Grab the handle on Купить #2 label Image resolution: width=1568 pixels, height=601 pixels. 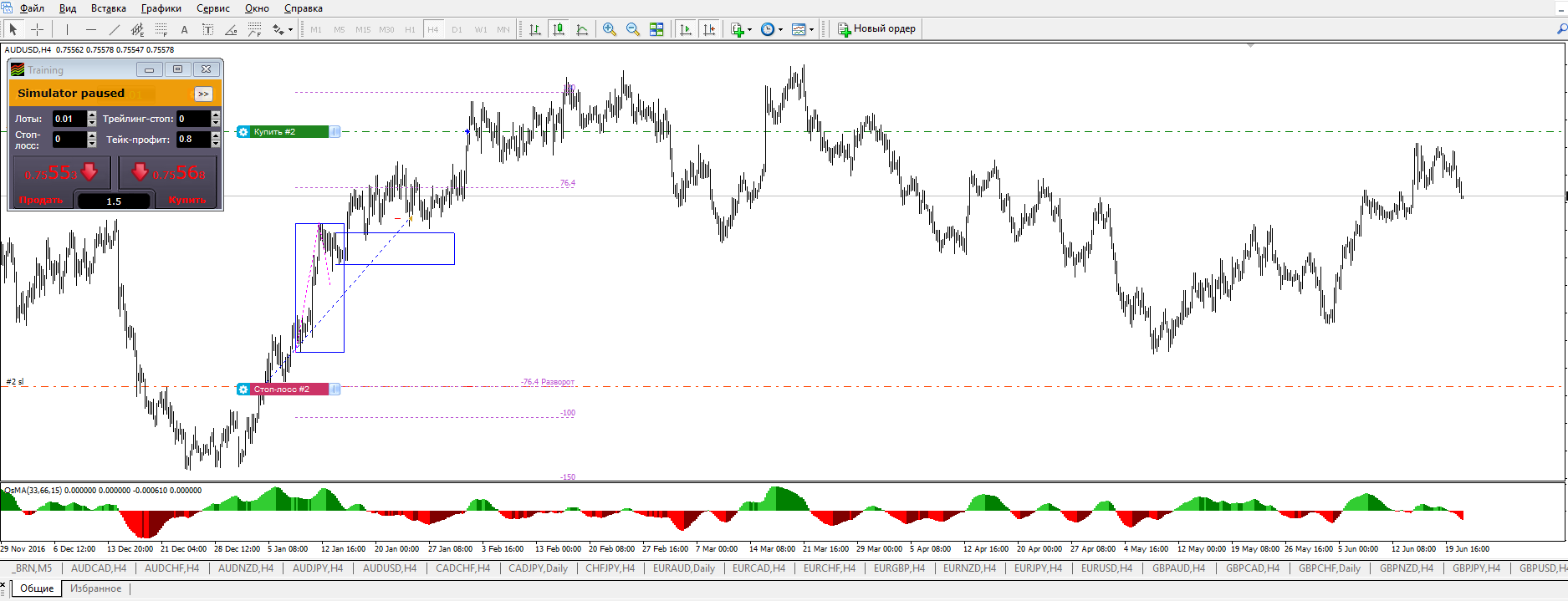pos(335,132)
